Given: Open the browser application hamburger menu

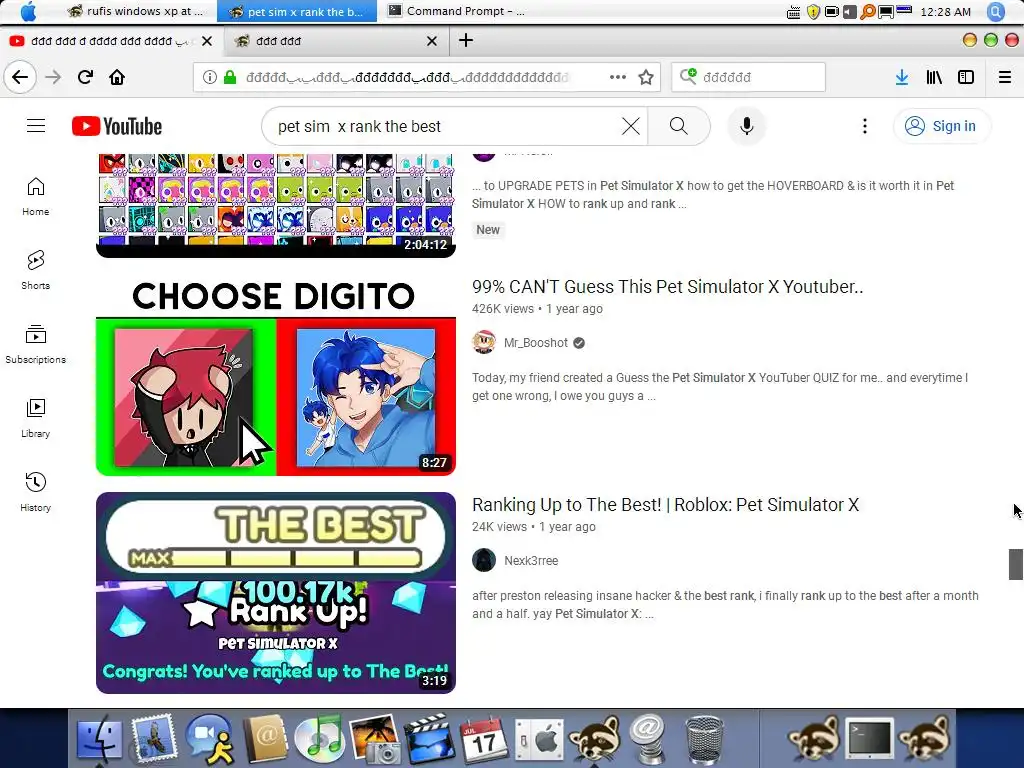Looking at the screenshot, I should pyautogui.click(x=1005, y=77).
